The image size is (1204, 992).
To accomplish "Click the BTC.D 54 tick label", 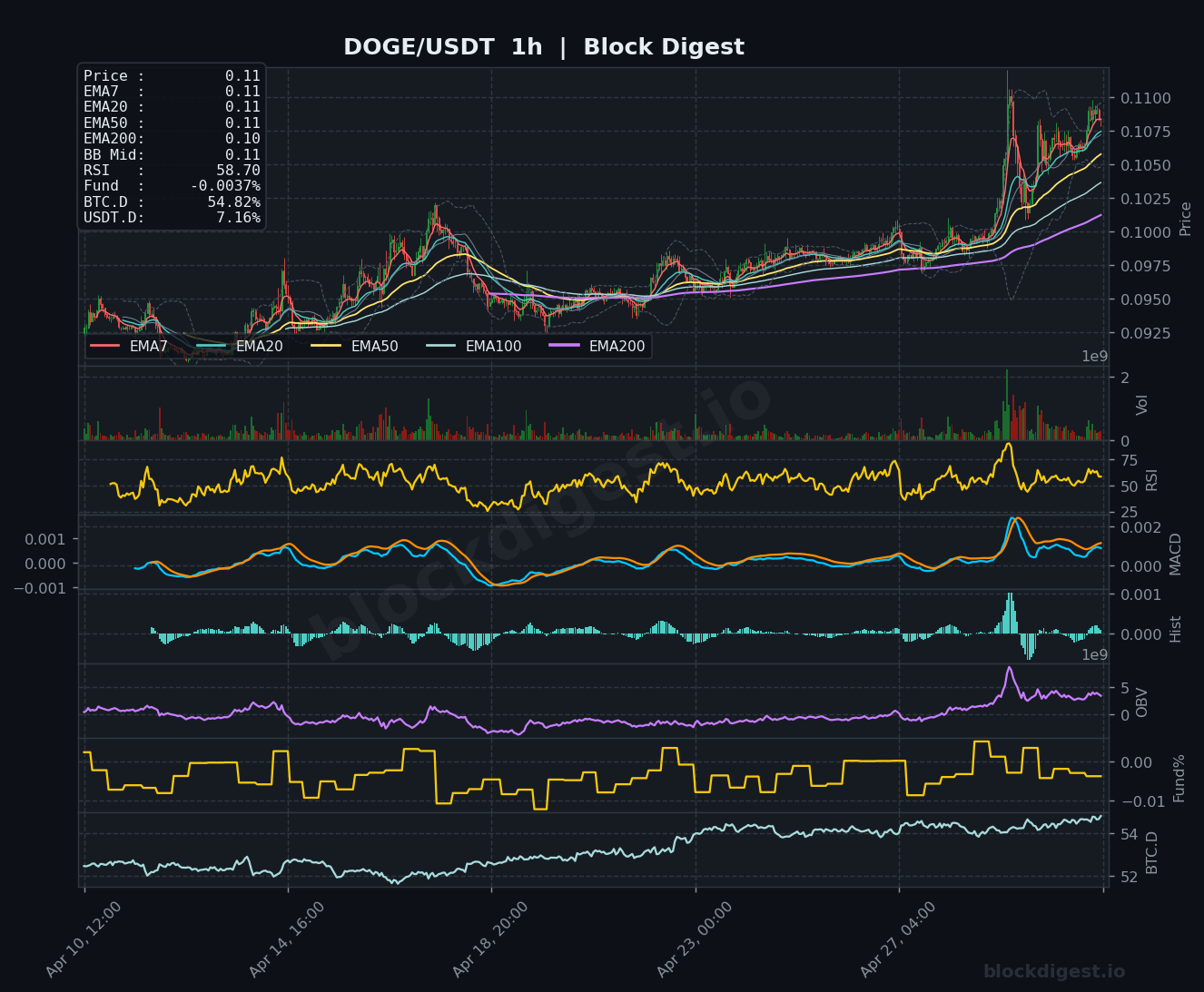I will click(1130, 834).
